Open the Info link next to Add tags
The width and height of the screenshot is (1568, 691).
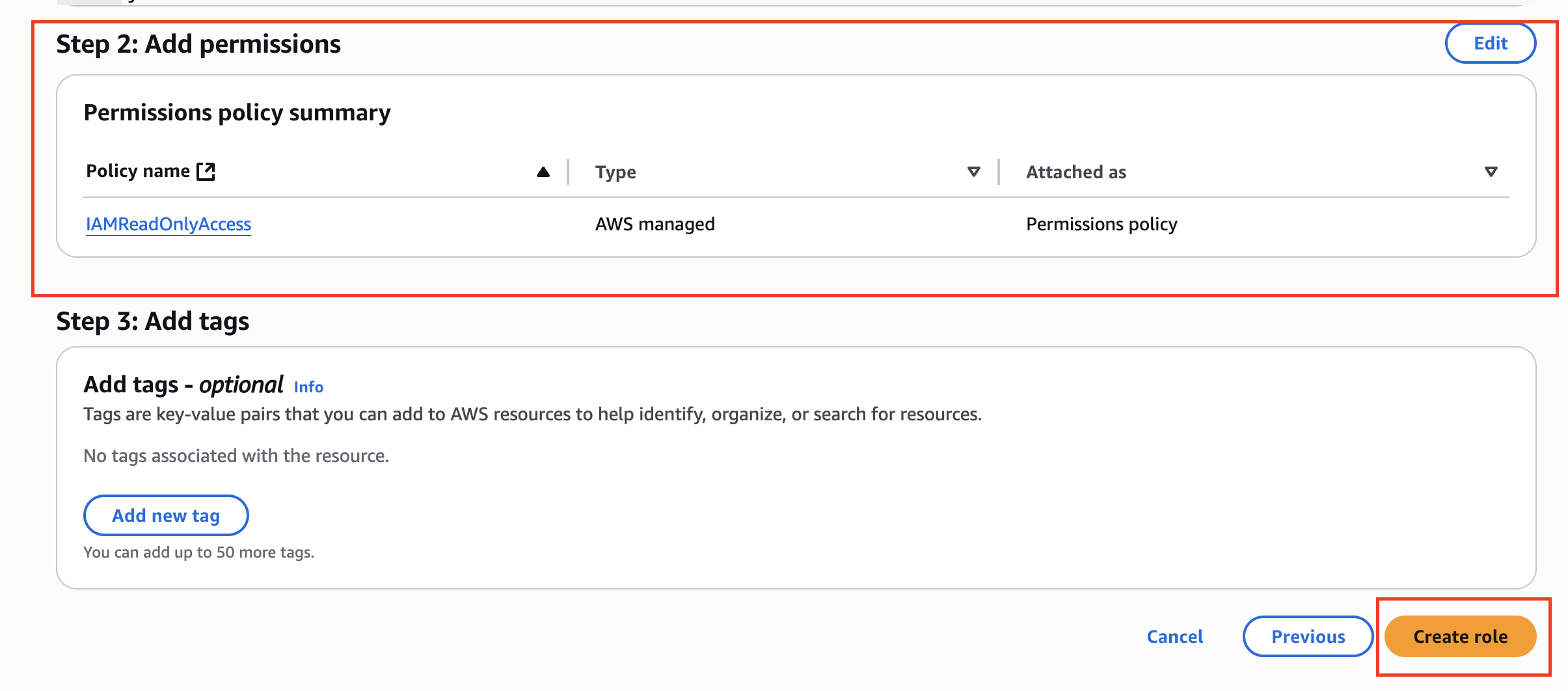(x=308, y=387)
